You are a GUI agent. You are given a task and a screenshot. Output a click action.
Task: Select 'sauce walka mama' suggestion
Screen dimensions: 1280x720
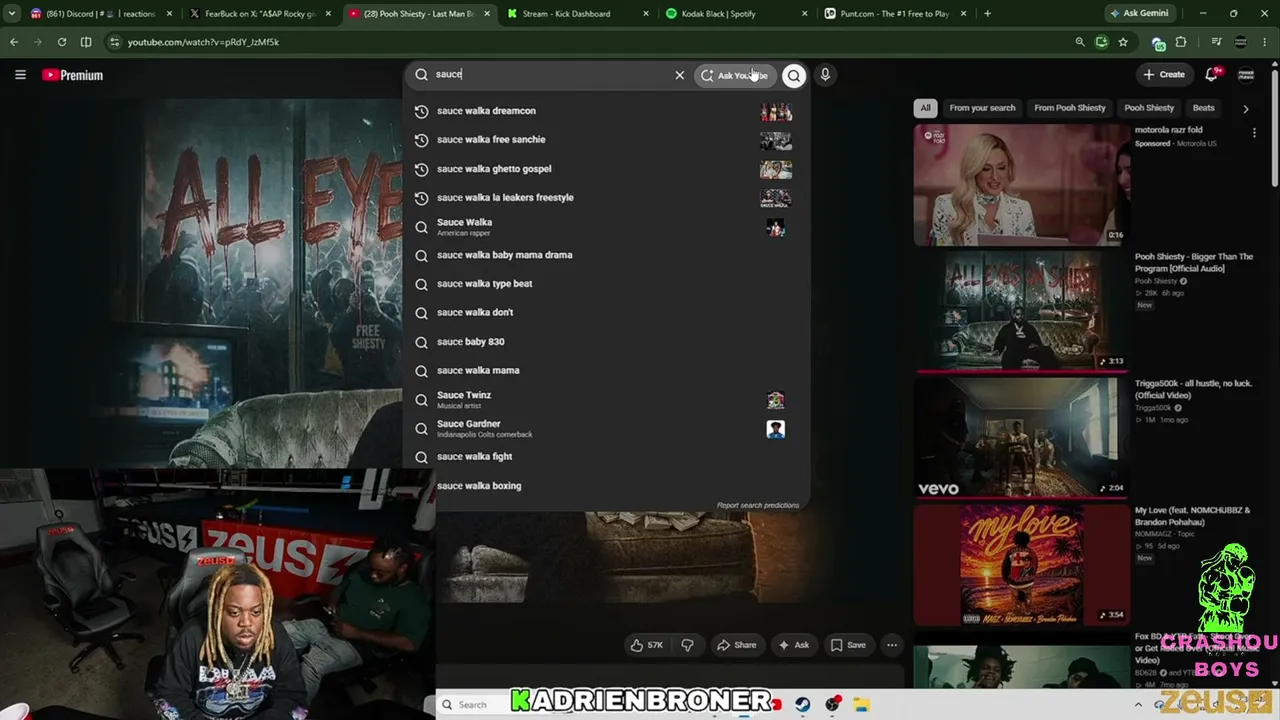click(x=605, y=371)
